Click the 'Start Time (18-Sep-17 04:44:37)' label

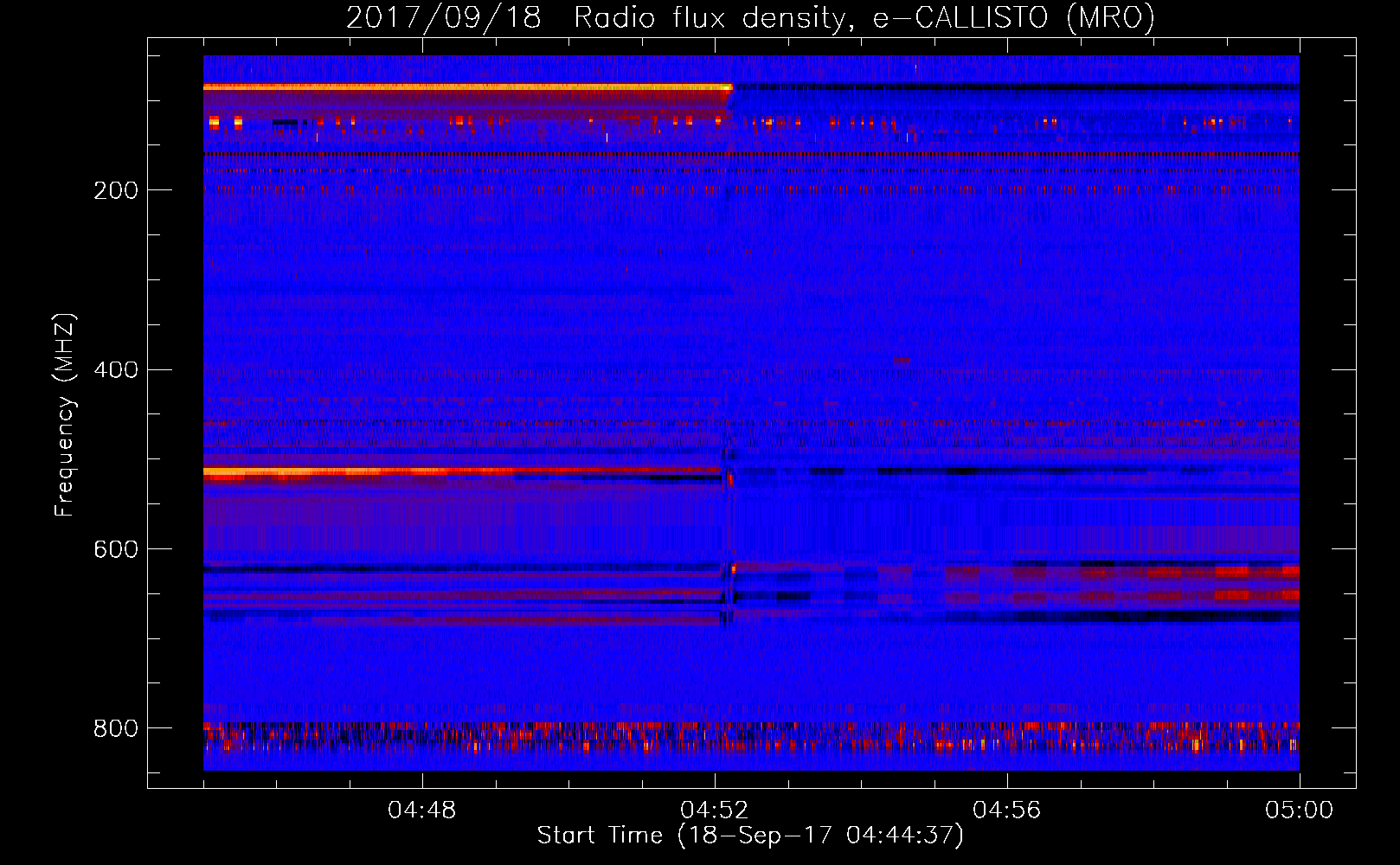click(x=750, y=836)
